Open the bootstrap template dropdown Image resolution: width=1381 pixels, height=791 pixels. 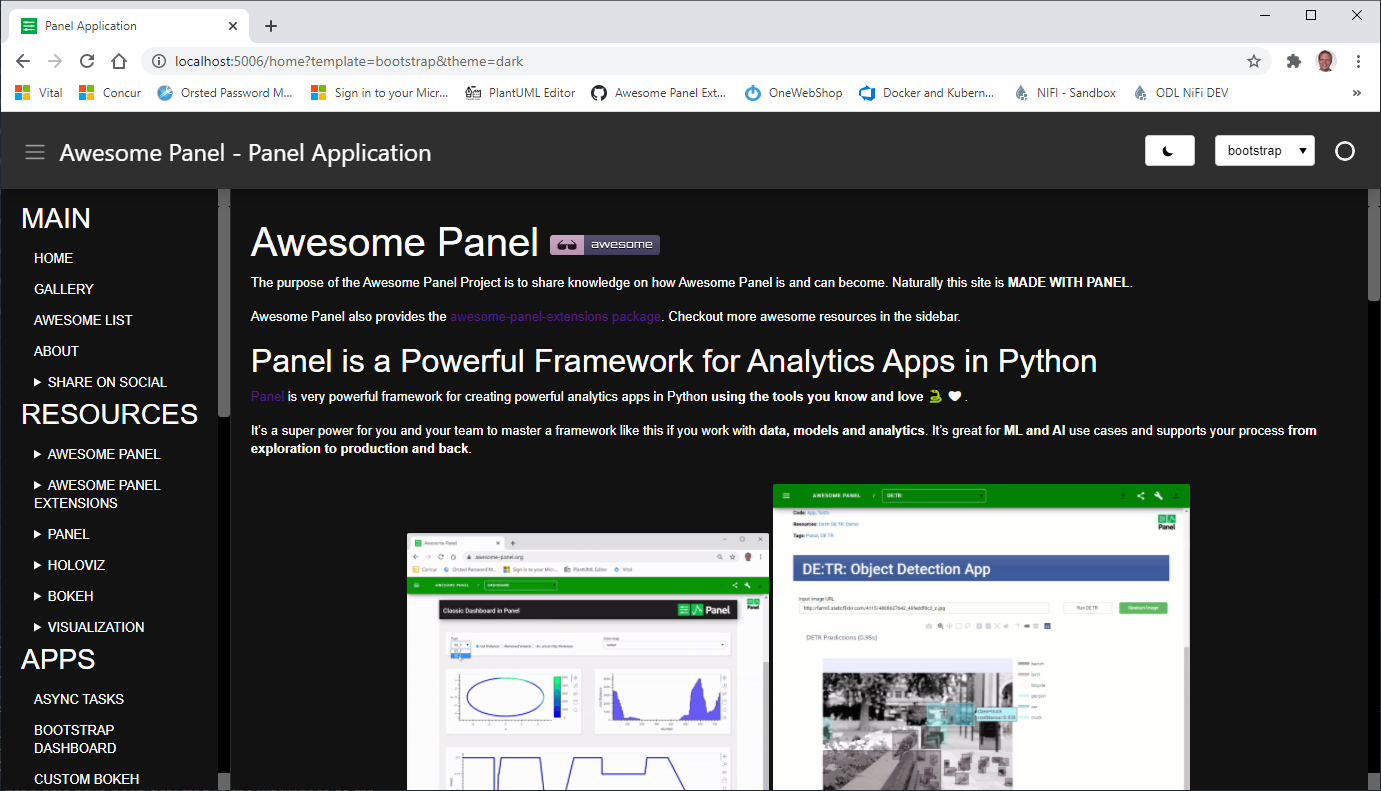pyautogui.click(x=1264, y=150)
